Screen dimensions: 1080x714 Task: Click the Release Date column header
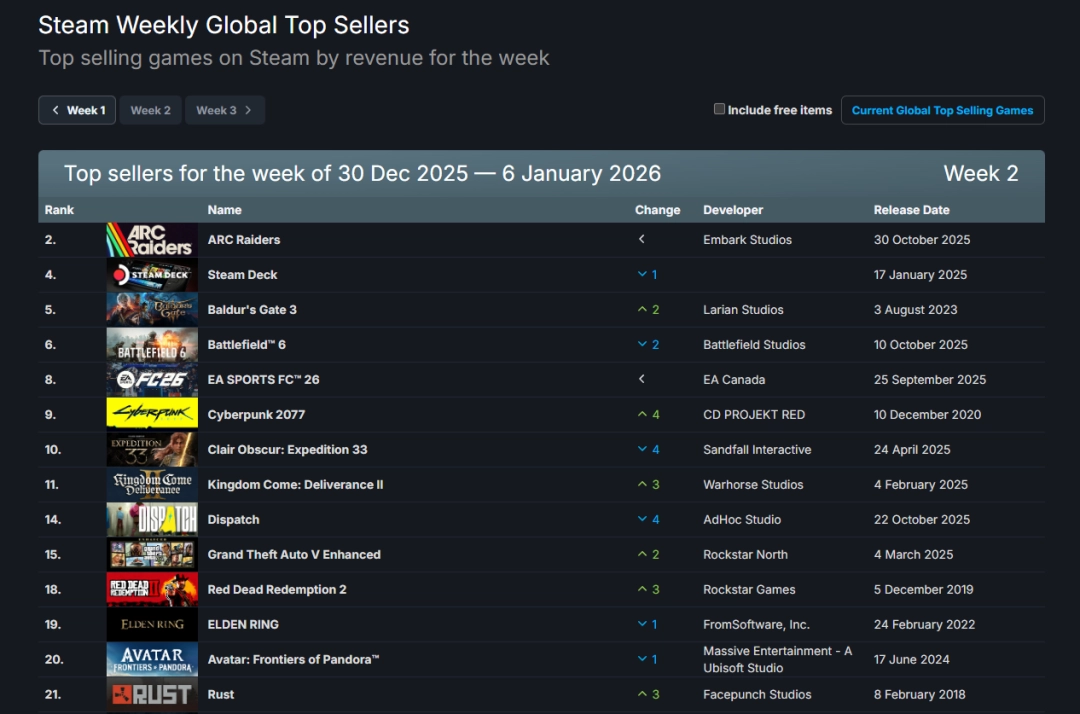911,210
